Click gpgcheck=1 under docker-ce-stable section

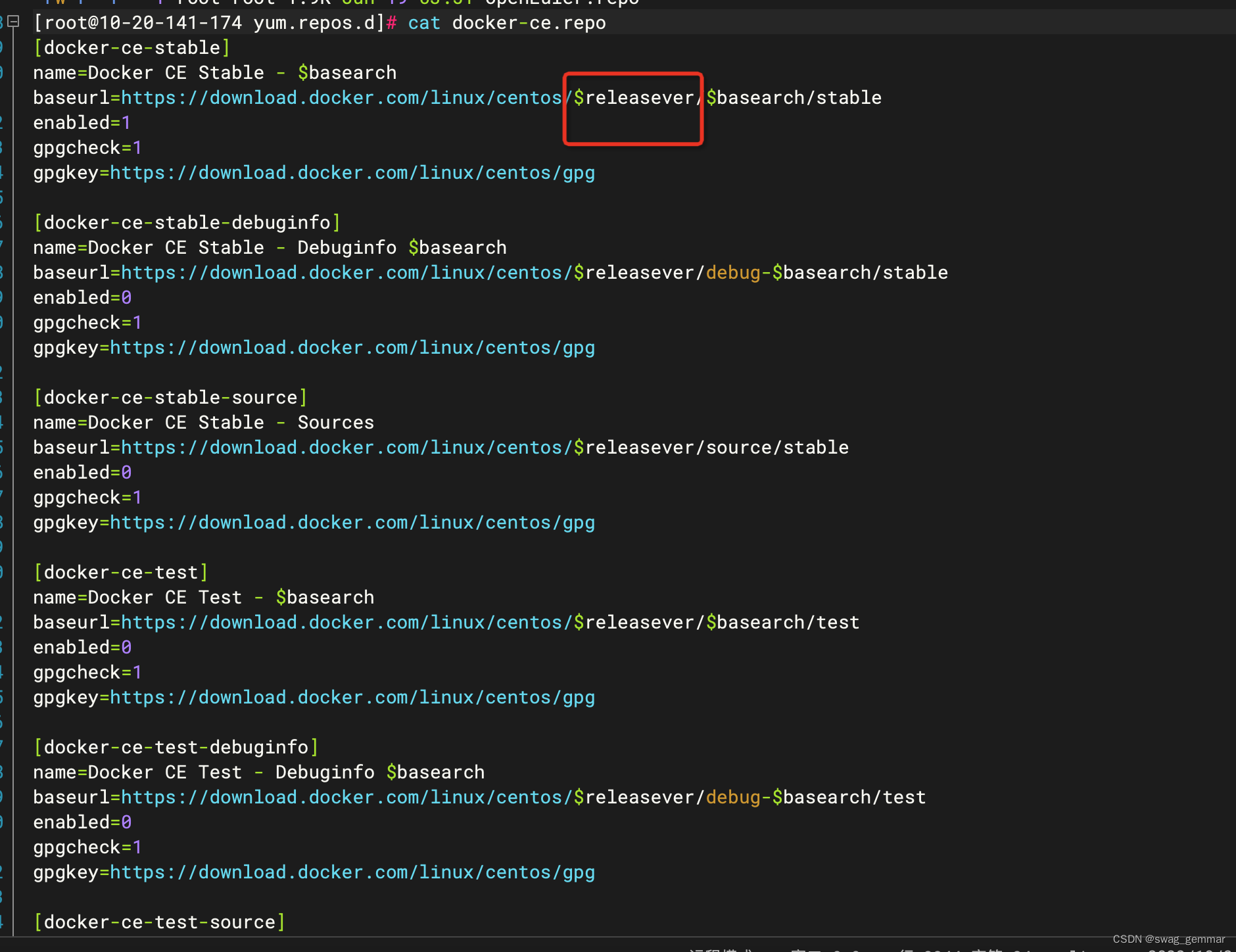[x=87, y=148]
